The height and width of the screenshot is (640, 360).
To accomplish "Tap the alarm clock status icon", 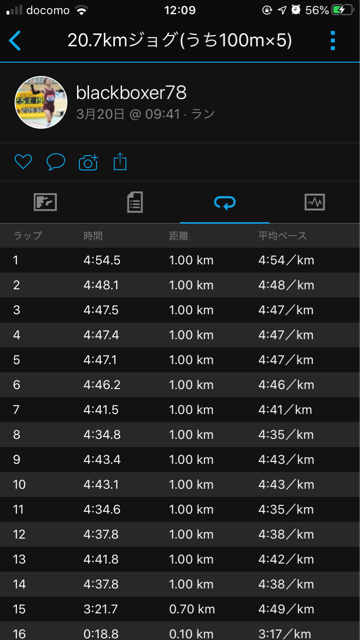I will [x=296, y=10].
